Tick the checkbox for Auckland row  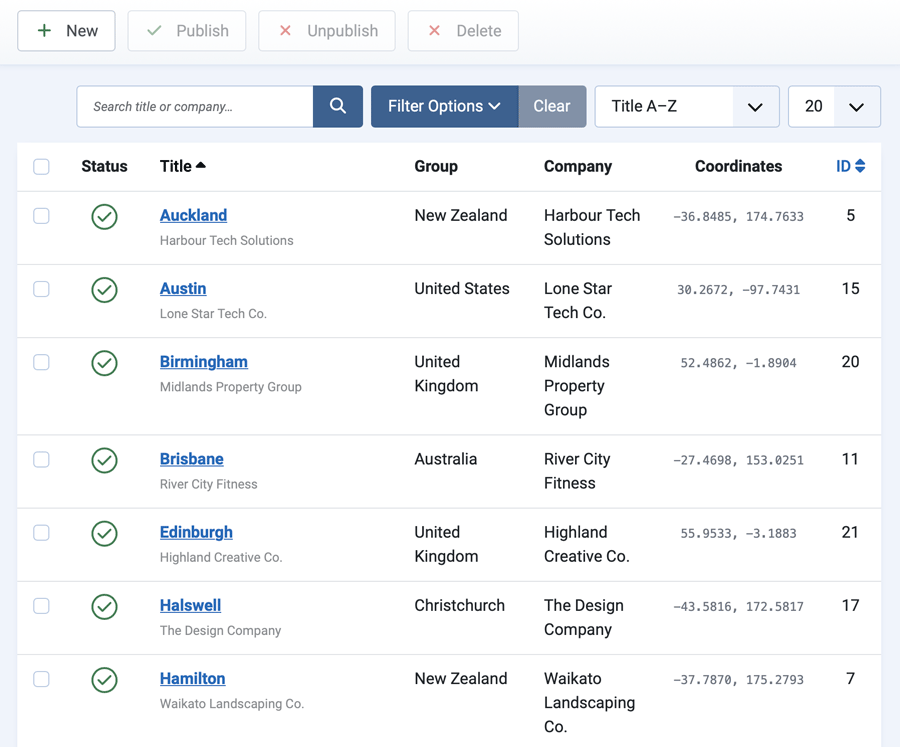(x=41, y=216)
